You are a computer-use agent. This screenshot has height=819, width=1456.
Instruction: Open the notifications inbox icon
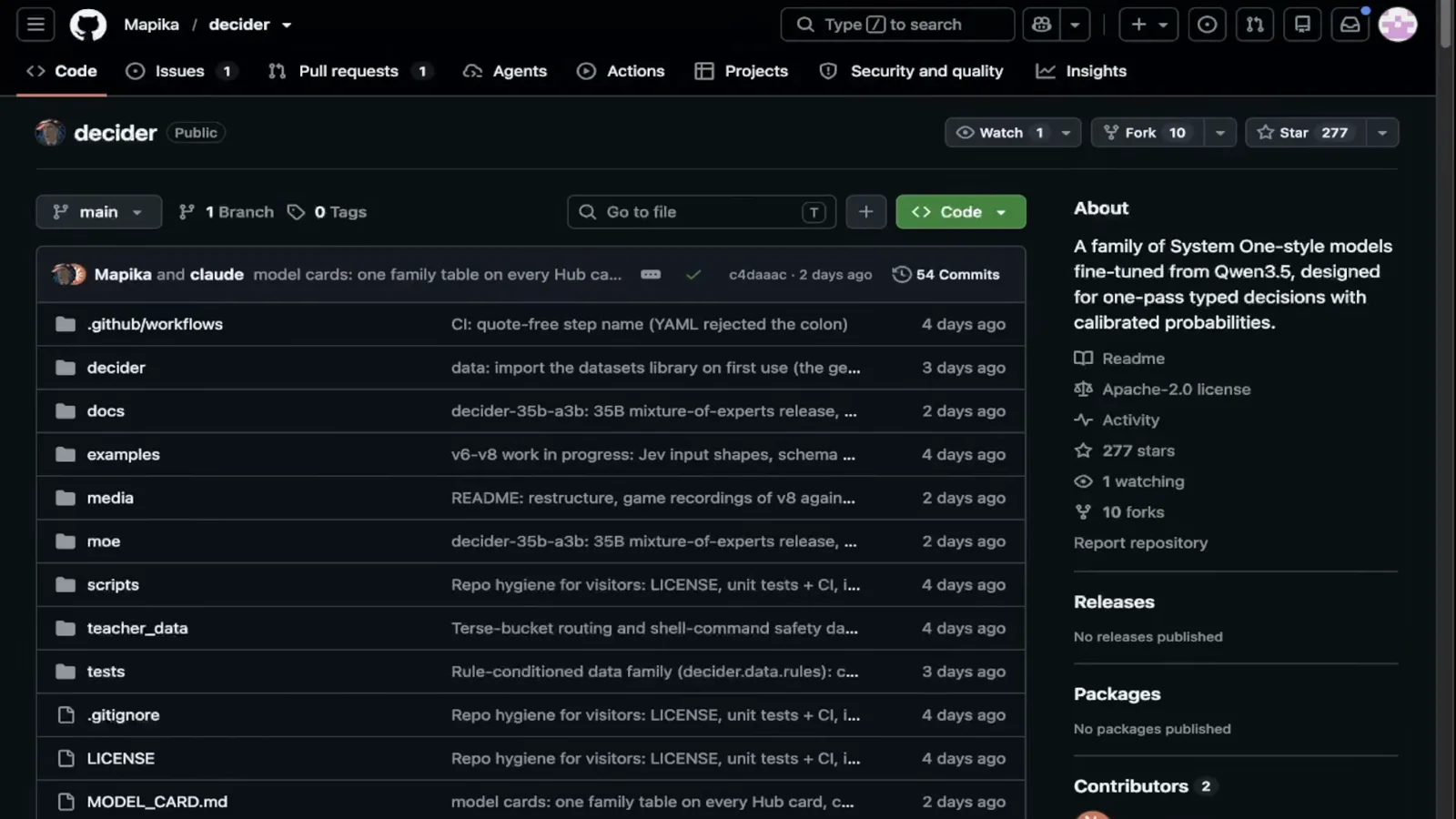pyautogui.click(x=1350, y=25)
